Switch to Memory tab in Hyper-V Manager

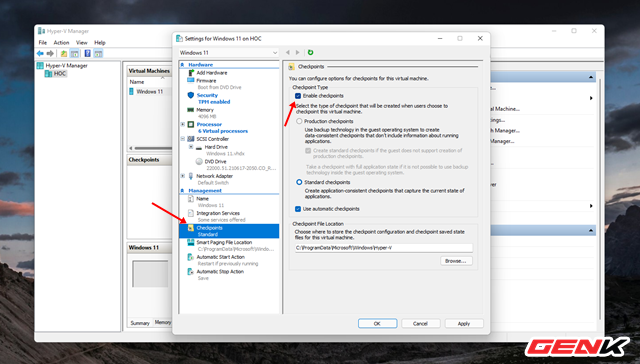click(163, 322)
